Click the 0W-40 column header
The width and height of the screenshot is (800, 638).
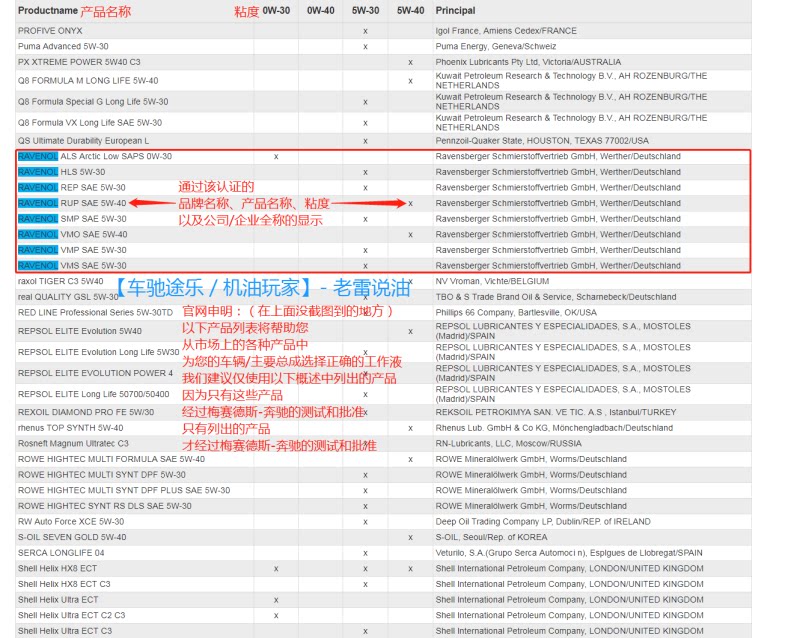click(320, 10)
